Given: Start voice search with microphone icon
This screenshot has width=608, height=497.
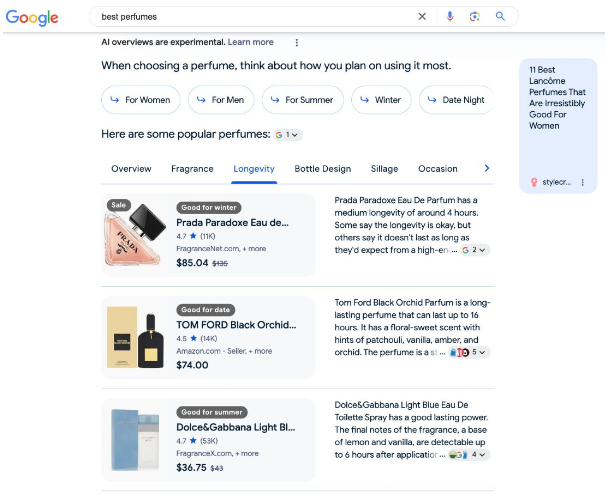Looking at the screenshot, I should click(450, 17).
